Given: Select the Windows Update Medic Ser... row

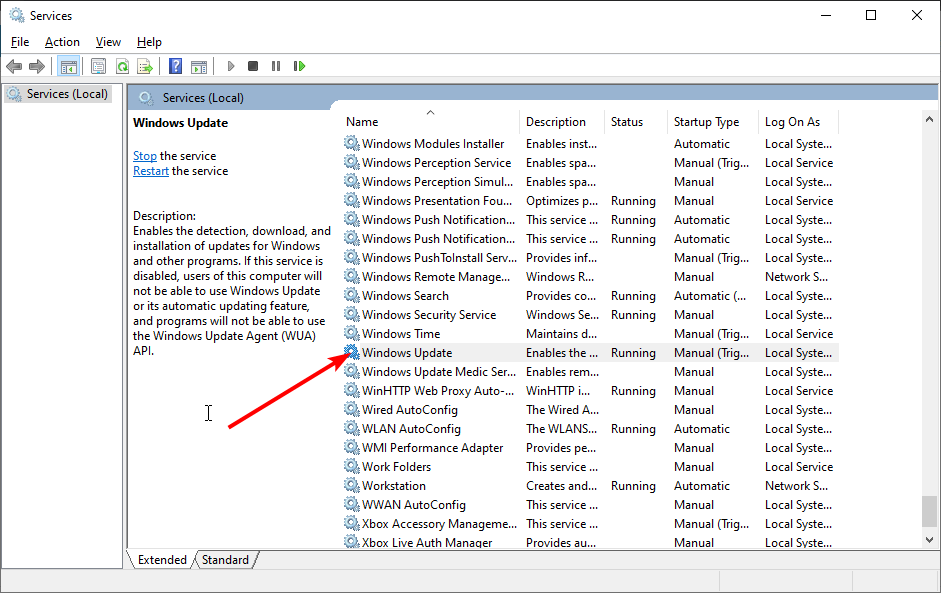Looking at the screenshot, I should click(x=590, y=372).
